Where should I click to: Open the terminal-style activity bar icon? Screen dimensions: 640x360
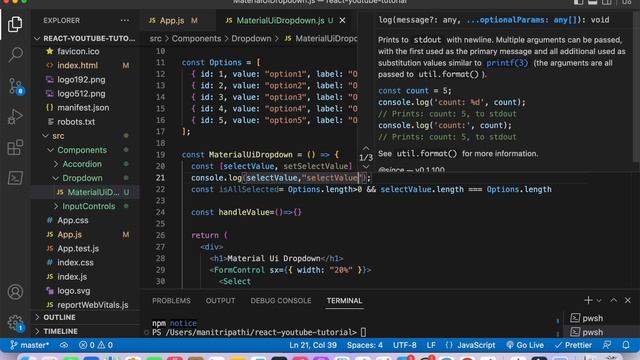click(x=15, y=178)
